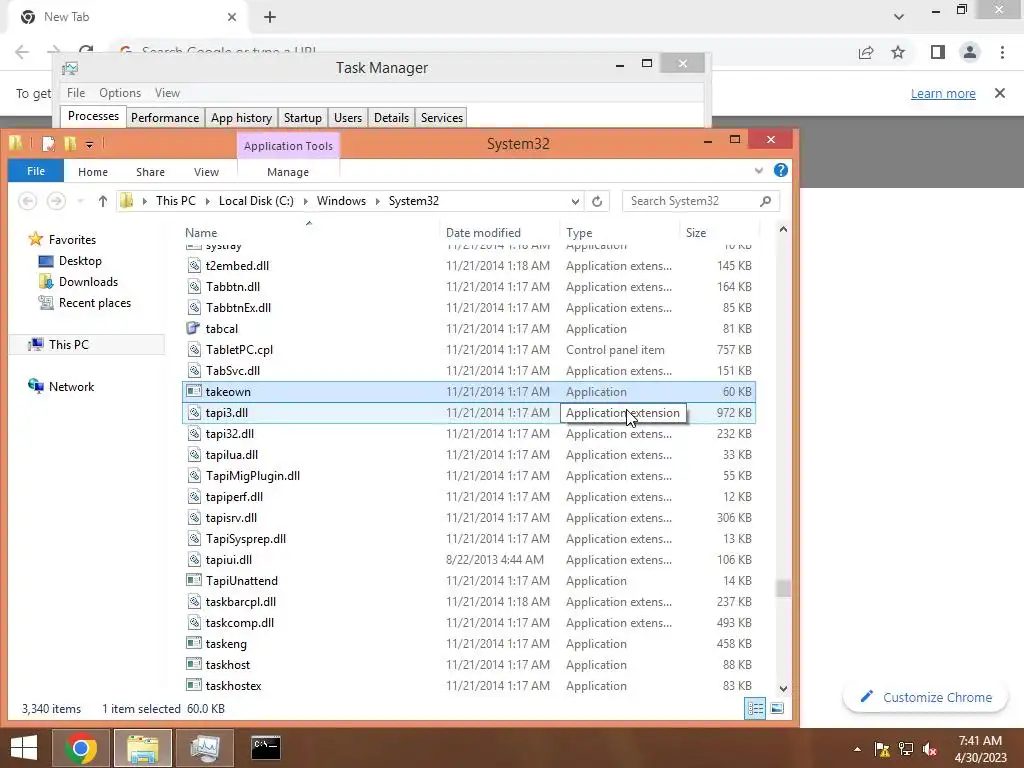The height and width of the screenshot is (768, 1024).
Task: Open address bar history dropdown
Action: tap(575, 201)
